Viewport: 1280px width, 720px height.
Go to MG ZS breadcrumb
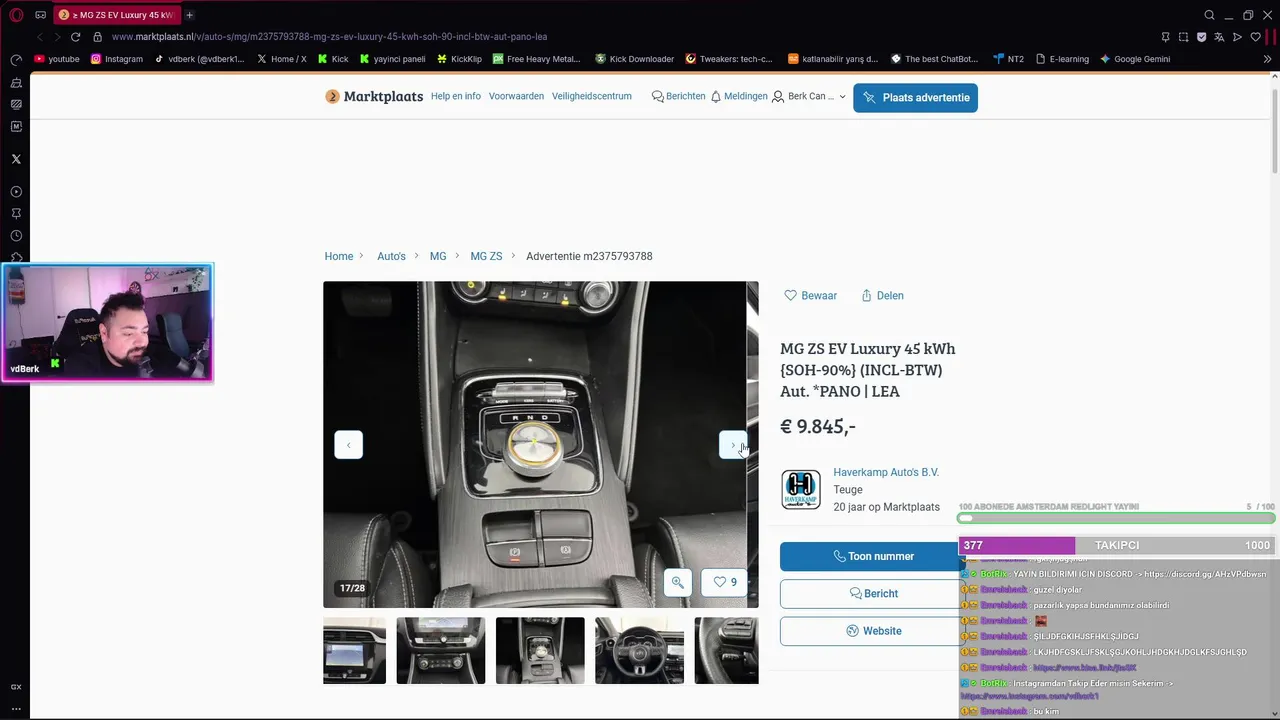point(486,256)
